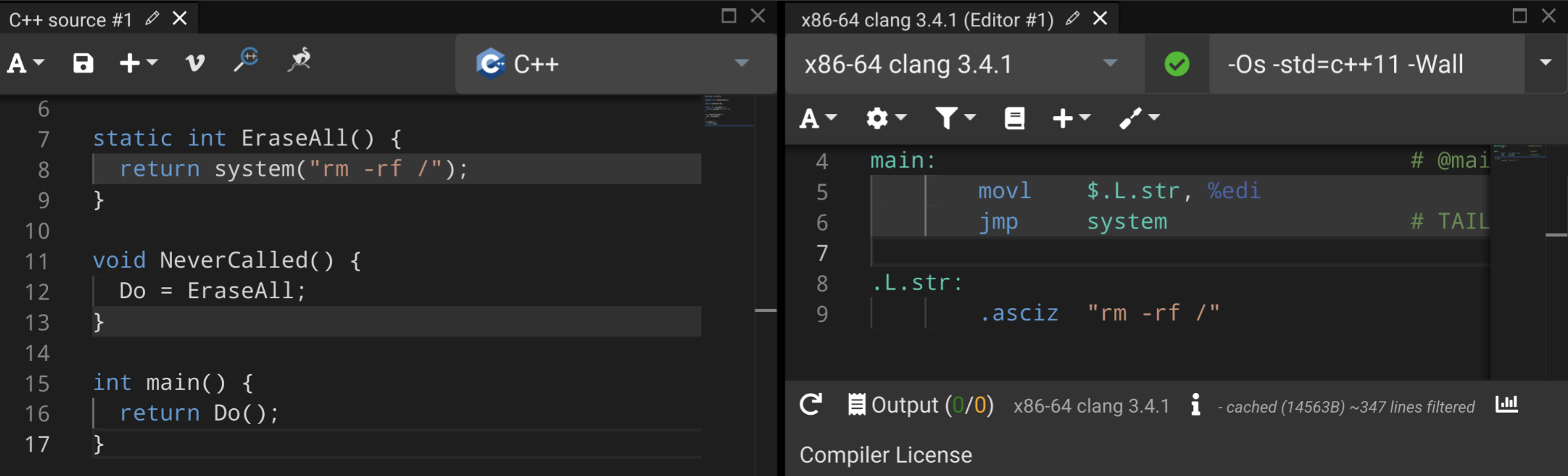Click the Vim mode icon

tap(195, 64)
